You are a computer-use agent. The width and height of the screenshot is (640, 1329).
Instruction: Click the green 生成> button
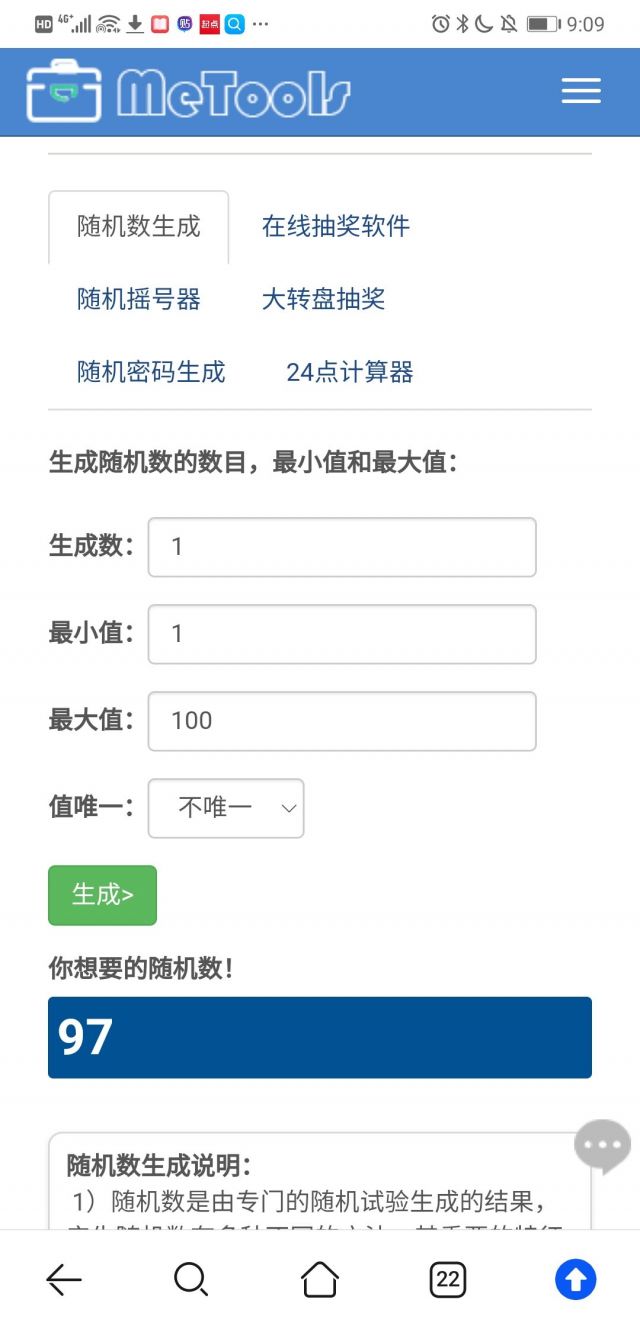[102, 895]
